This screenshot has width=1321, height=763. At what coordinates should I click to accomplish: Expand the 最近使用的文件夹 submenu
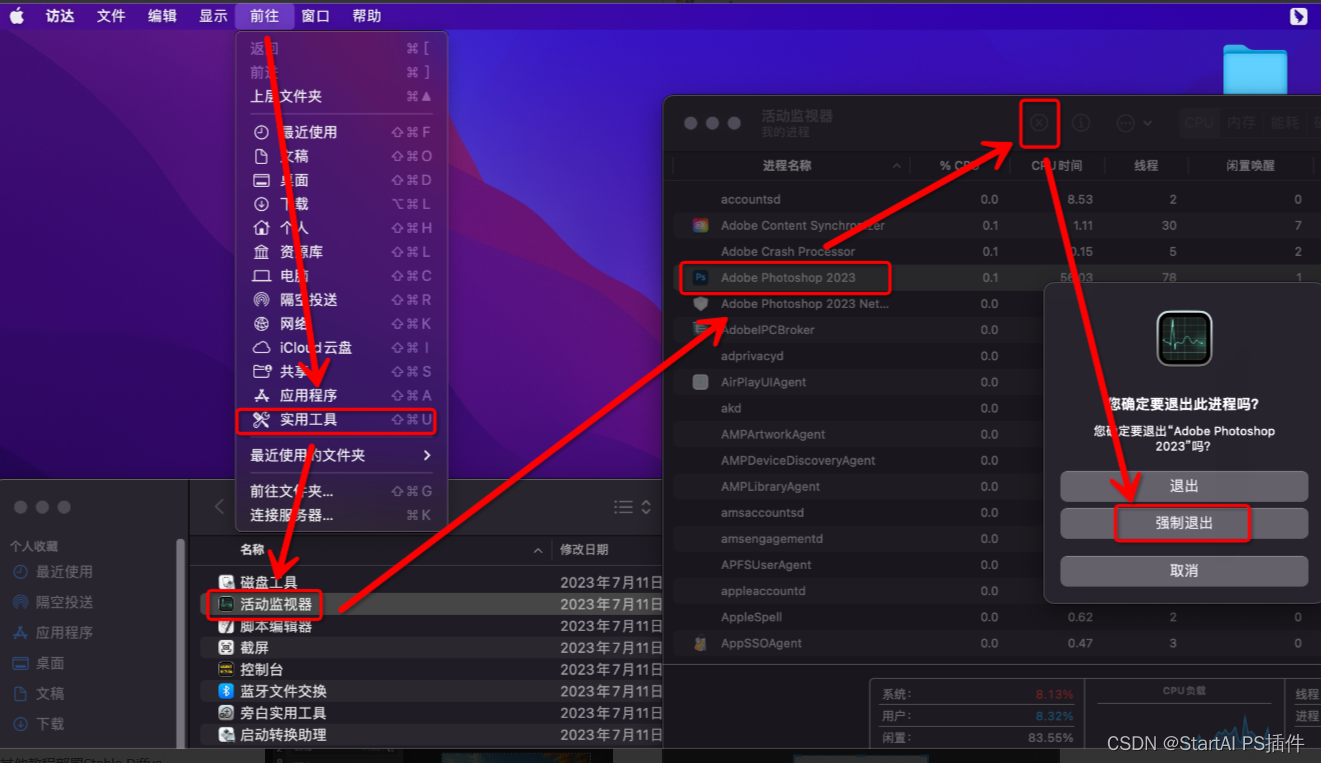click(x=341, y=455)
